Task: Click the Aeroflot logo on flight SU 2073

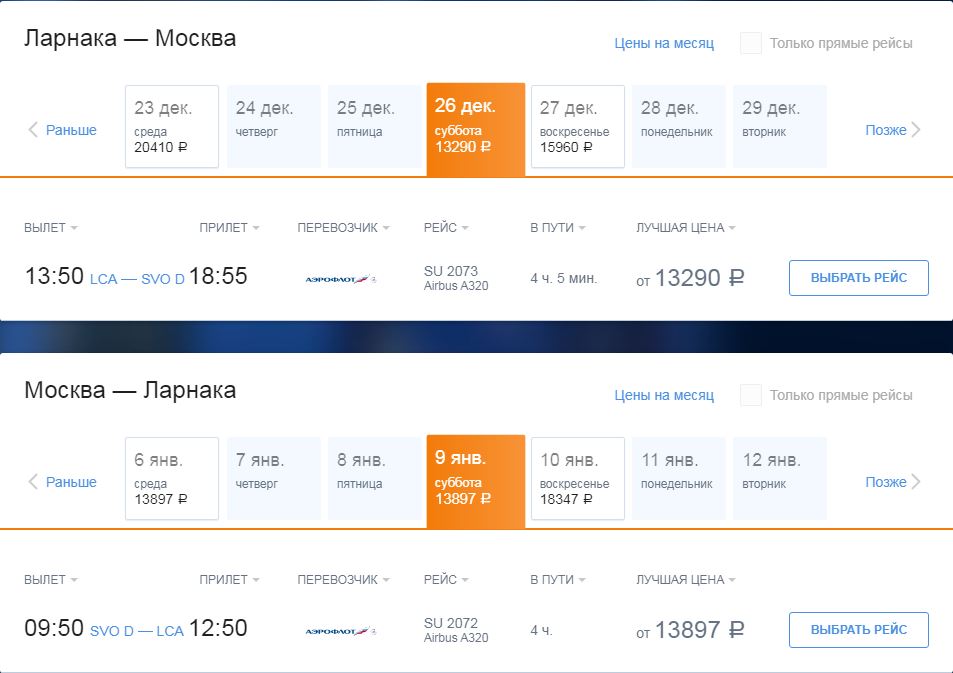Action: 340,279
